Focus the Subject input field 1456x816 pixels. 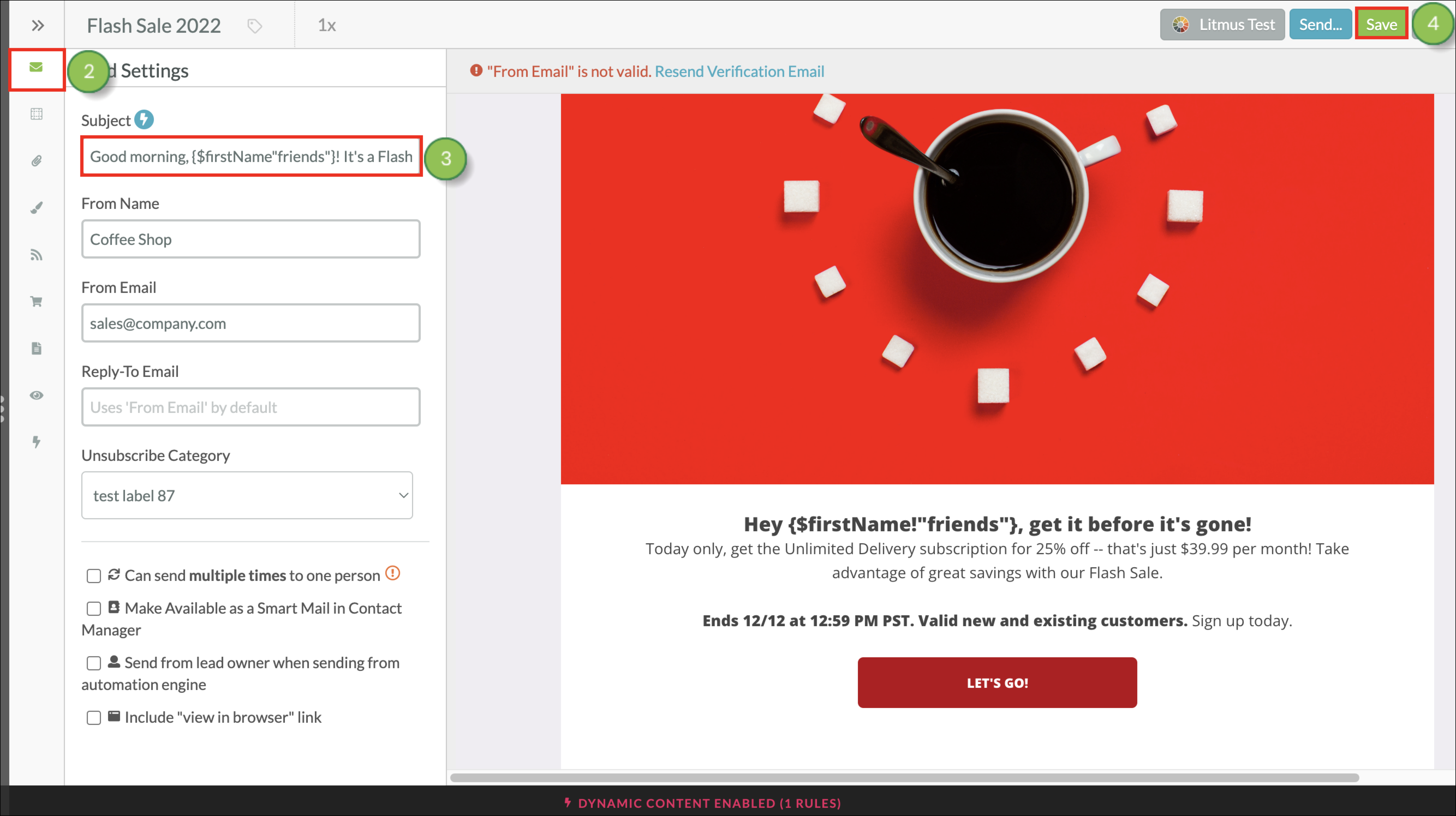coord(251,156)
